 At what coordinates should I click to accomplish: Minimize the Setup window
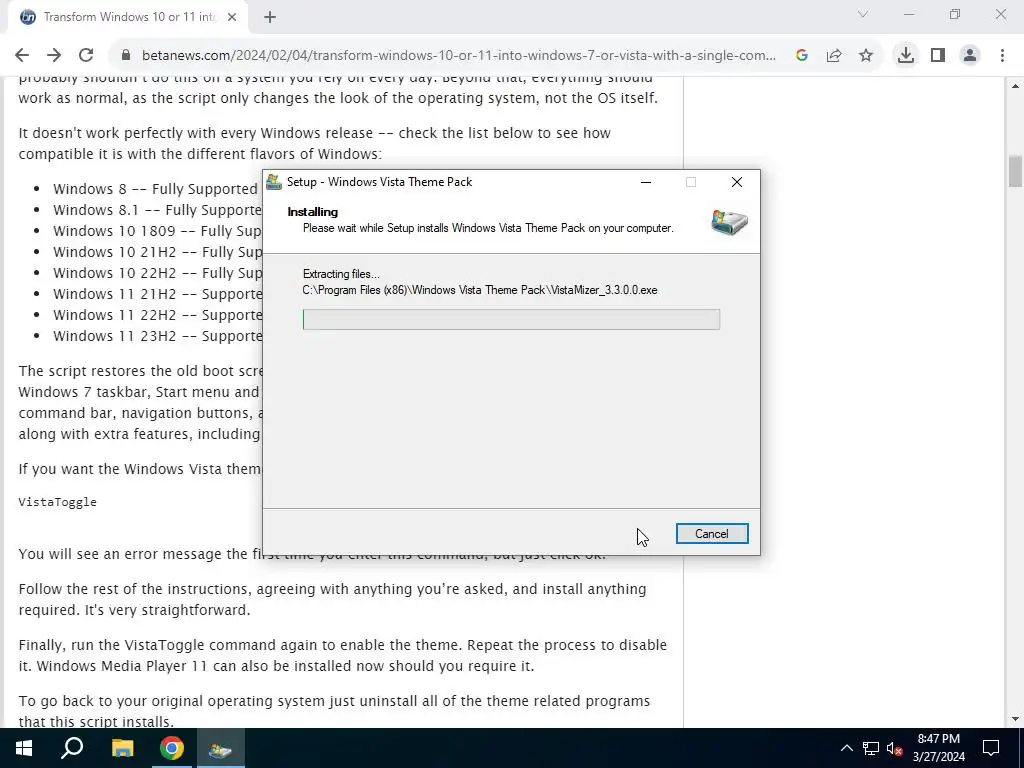click(x=646, y=182)
